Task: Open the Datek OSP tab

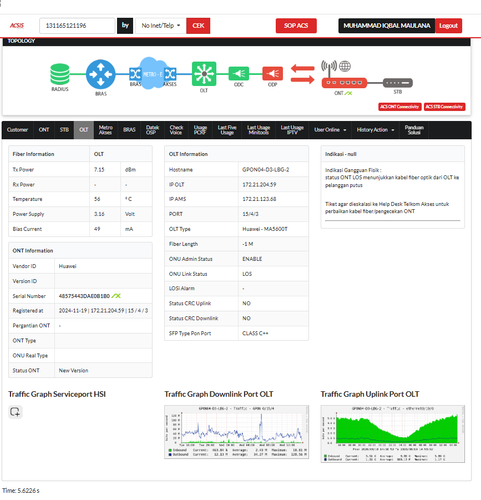Action: [x=152, y=130]
